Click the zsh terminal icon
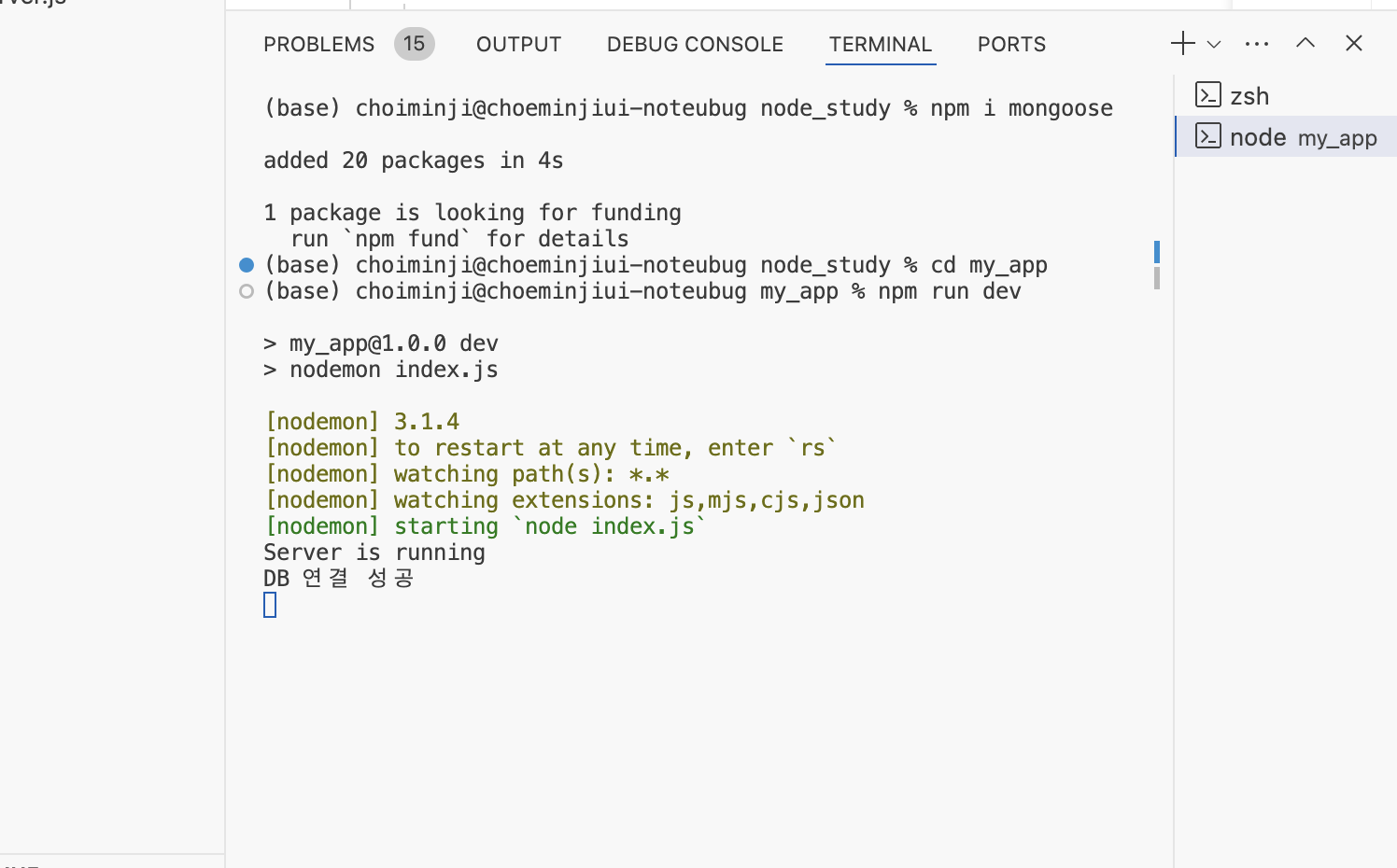 click(x=1208, y=94)
